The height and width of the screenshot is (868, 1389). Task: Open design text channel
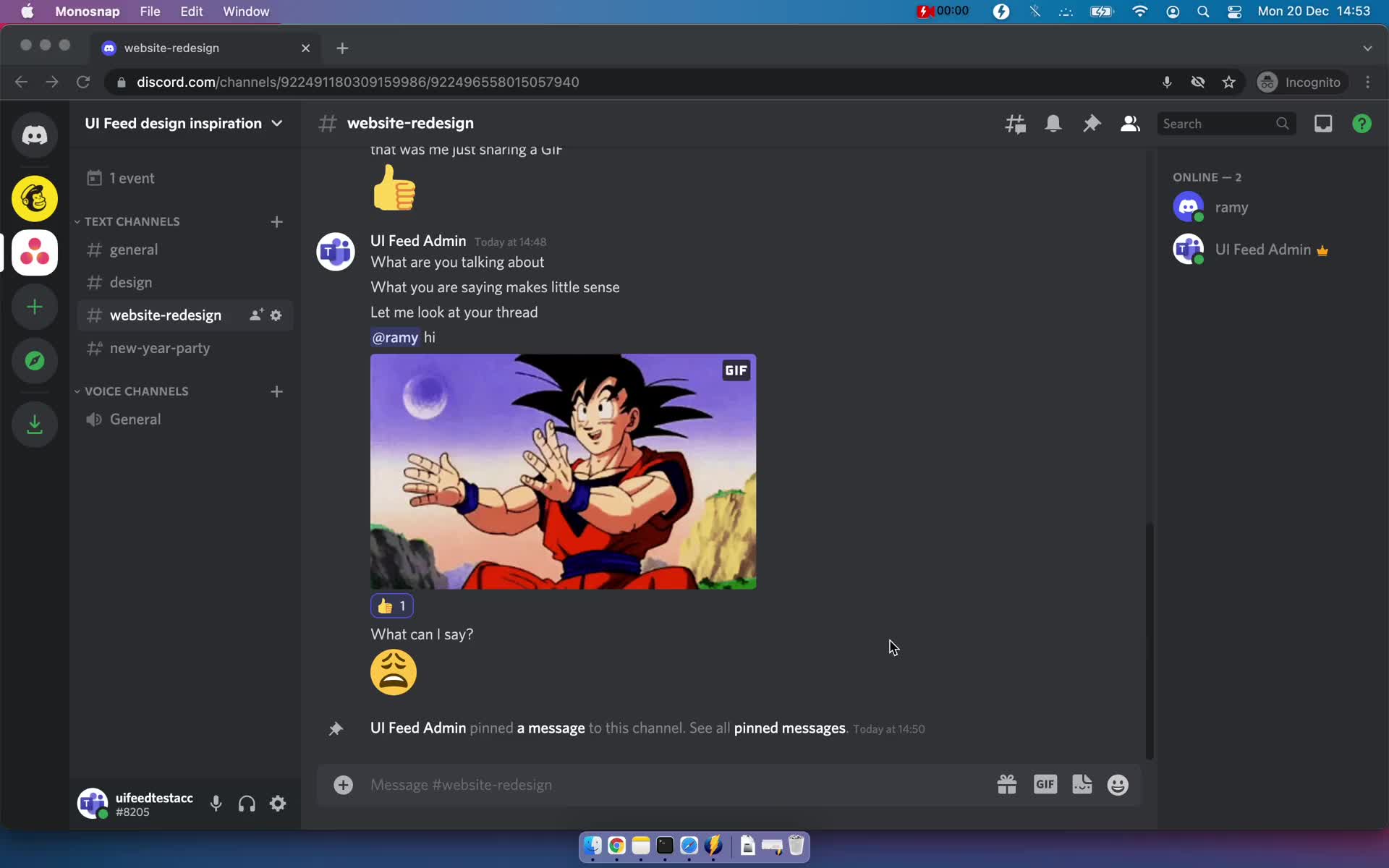pos(184,282)
